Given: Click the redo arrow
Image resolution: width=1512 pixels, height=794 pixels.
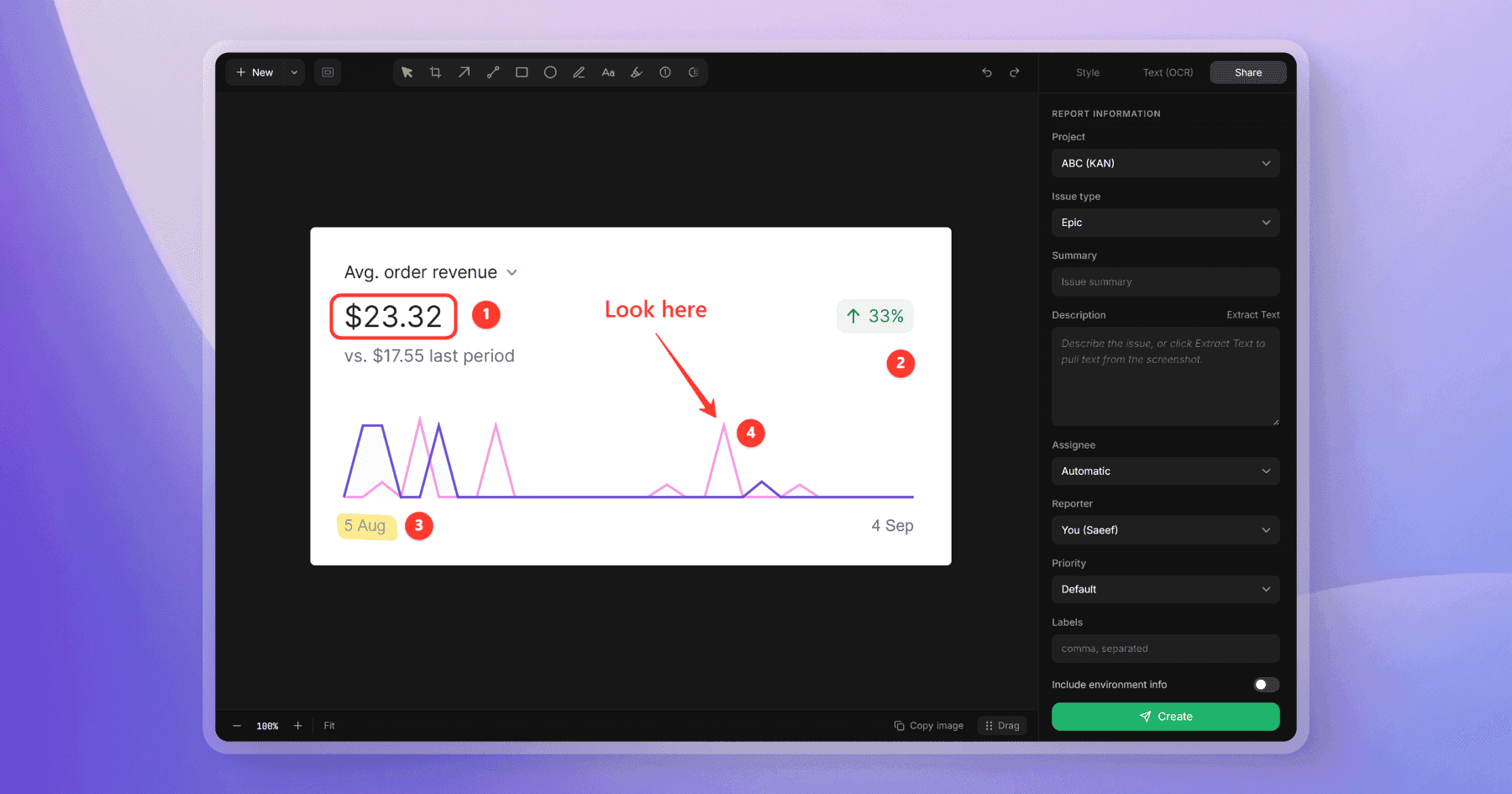Looking at the screenshot, I should (x=1015, y=72).
